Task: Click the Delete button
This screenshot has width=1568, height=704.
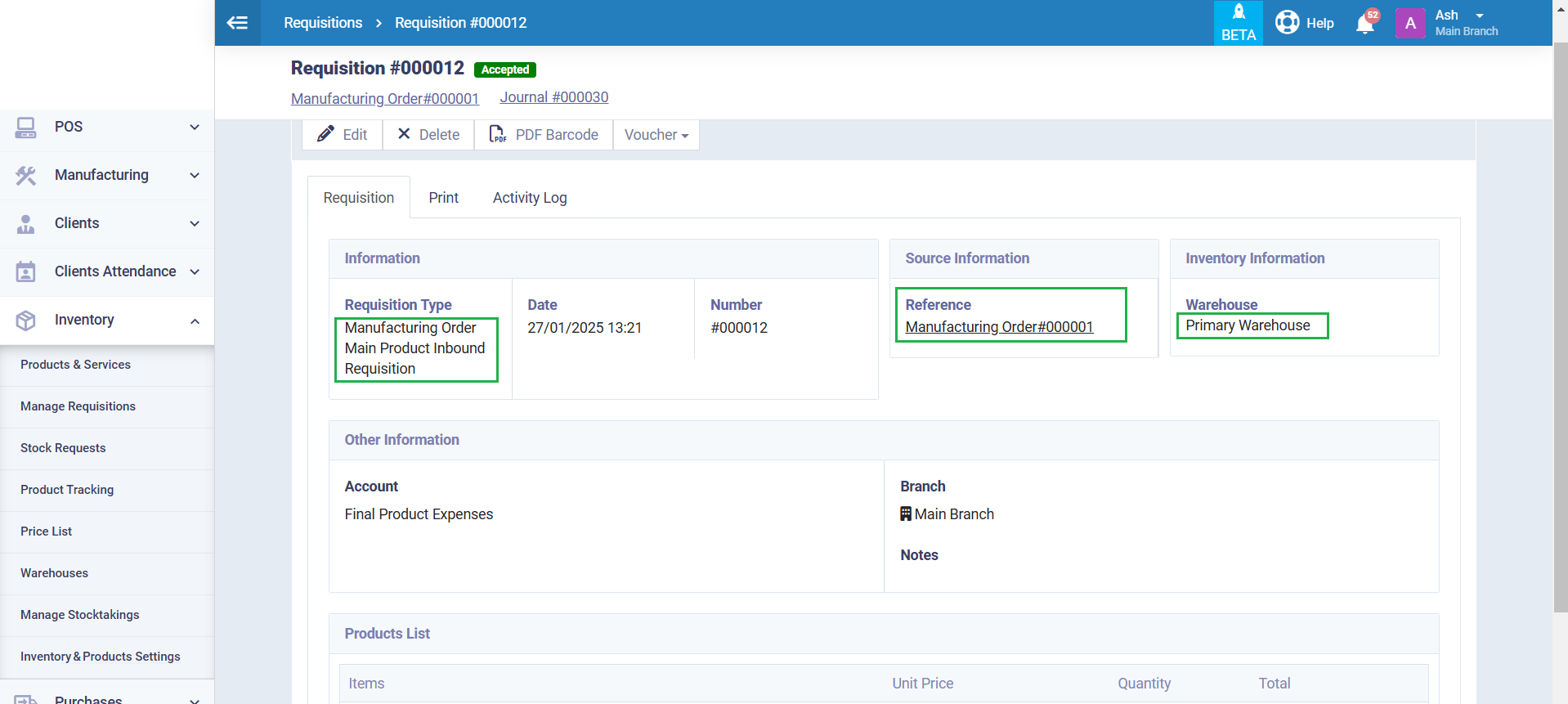Action: pos(428,135)
